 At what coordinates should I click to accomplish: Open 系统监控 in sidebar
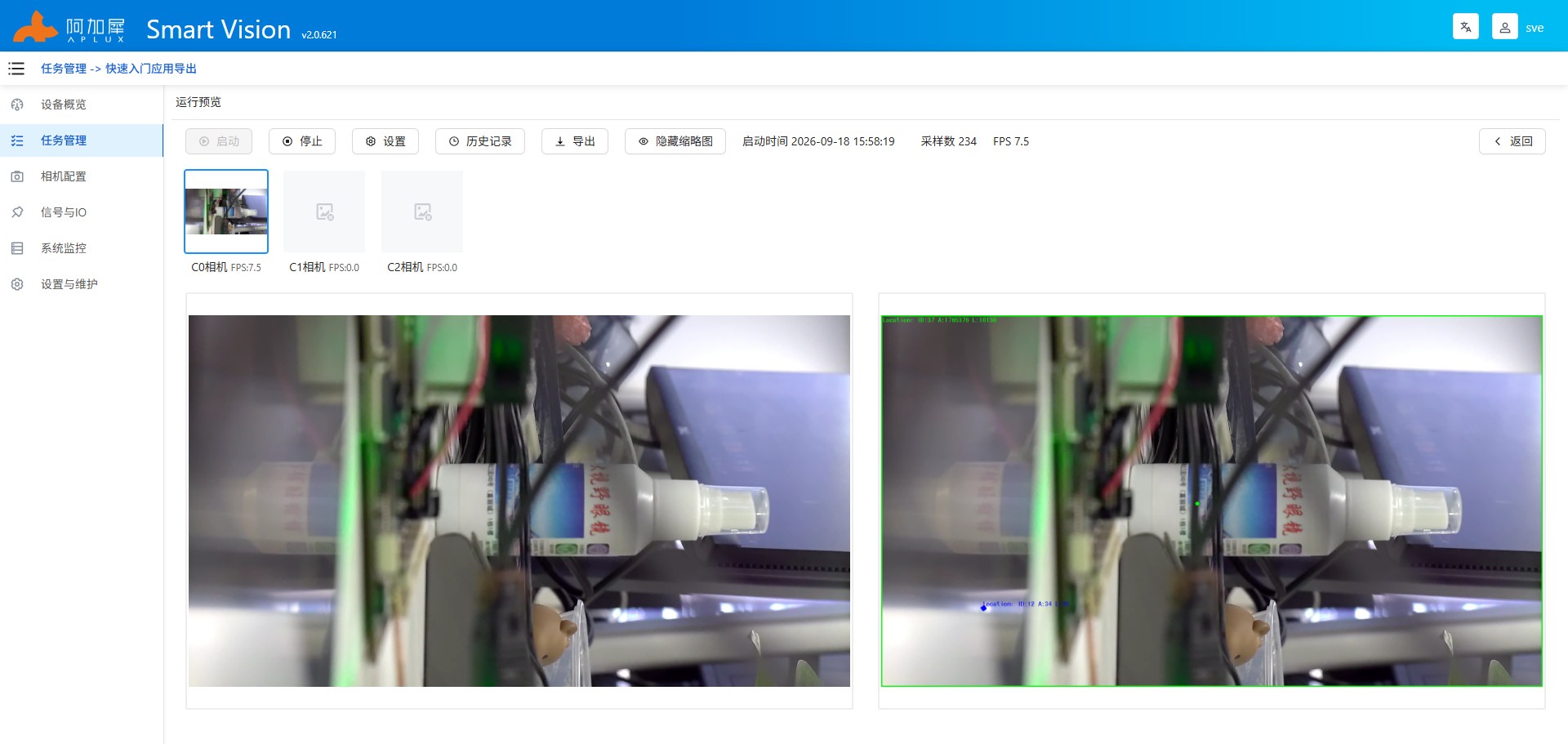(82, 248)
